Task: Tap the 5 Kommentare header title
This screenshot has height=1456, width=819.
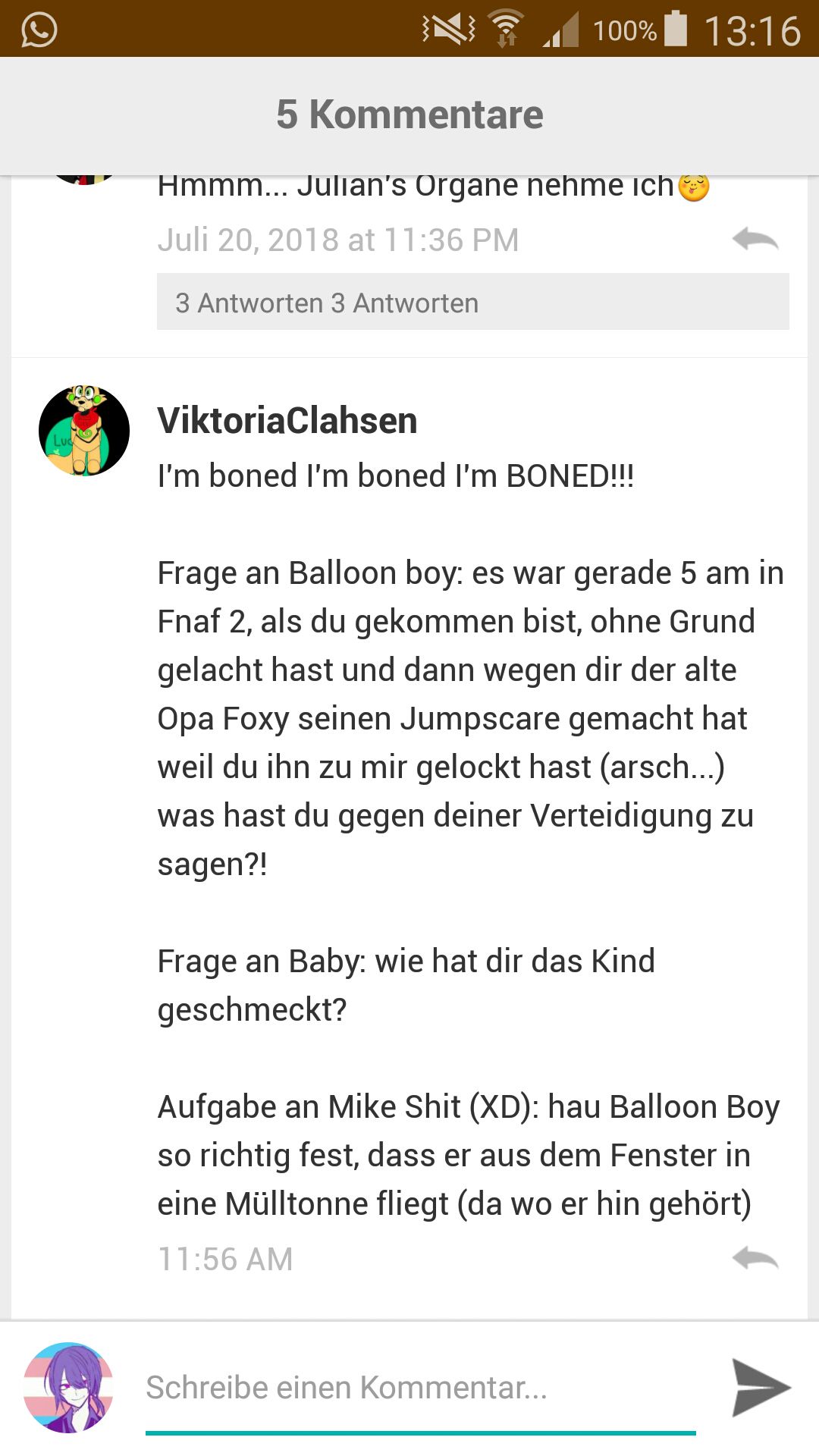Action: click(409, 115)
